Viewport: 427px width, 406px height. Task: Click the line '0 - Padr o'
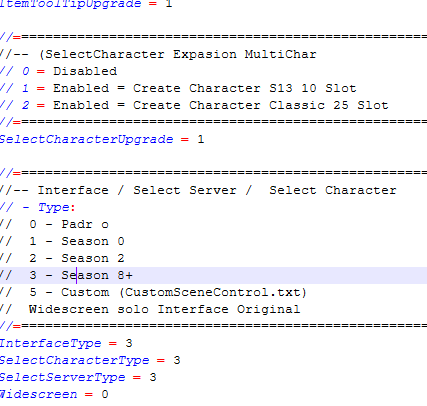pyautogui.click(x=69, y=224)
